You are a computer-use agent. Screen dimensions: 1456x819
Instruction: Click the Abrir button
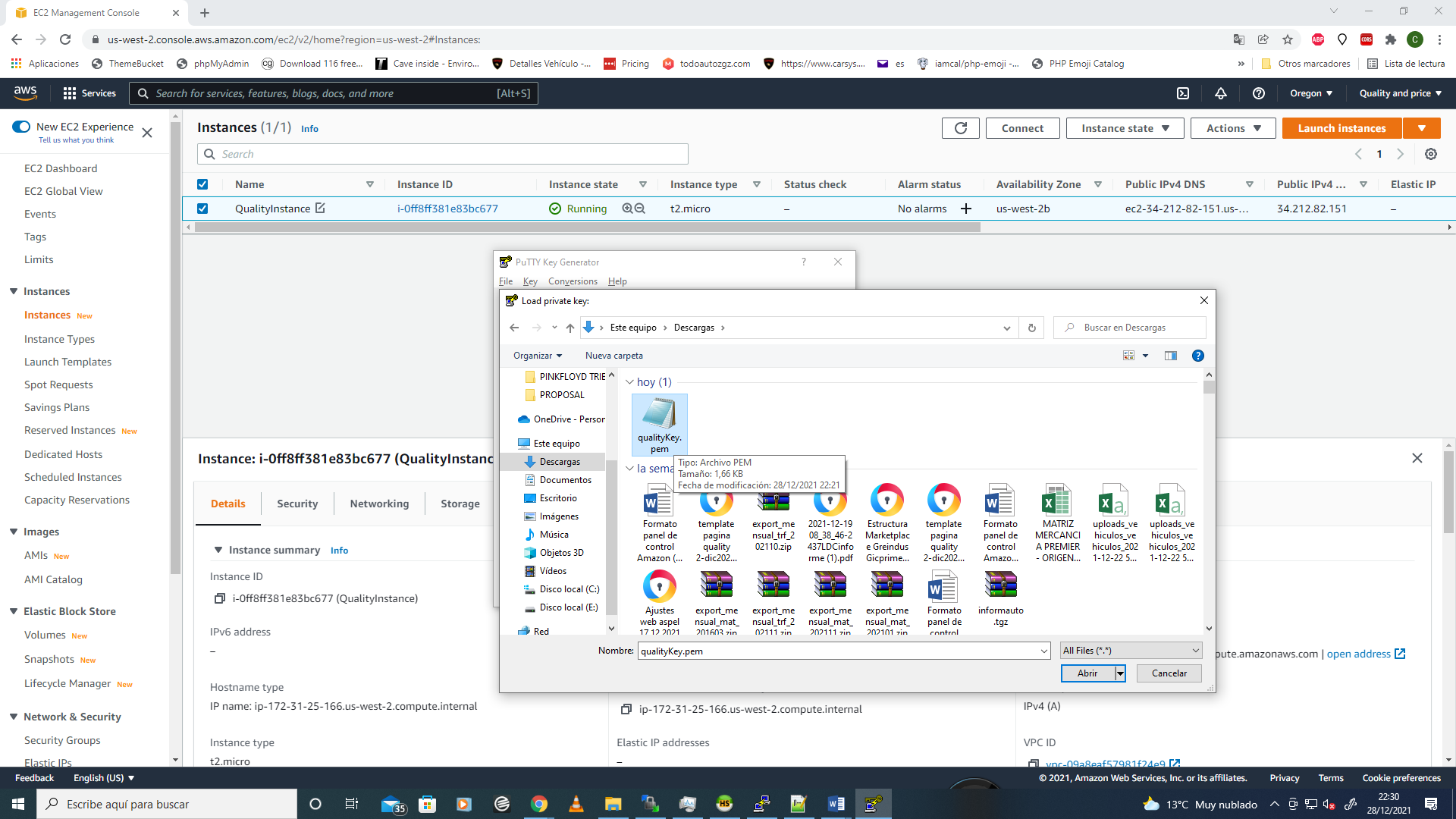tap(1087, 673)
